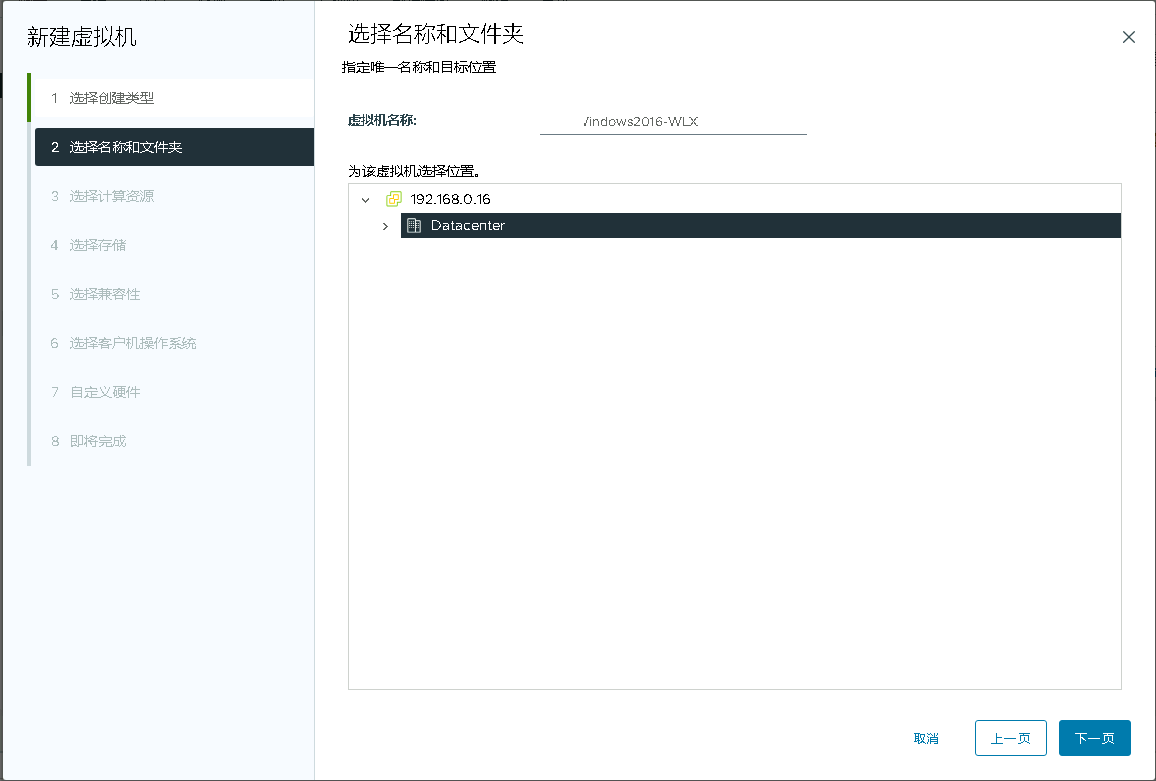
Task: Click the 取消 link
Action: pyautogui.click(x=926, y=738)
